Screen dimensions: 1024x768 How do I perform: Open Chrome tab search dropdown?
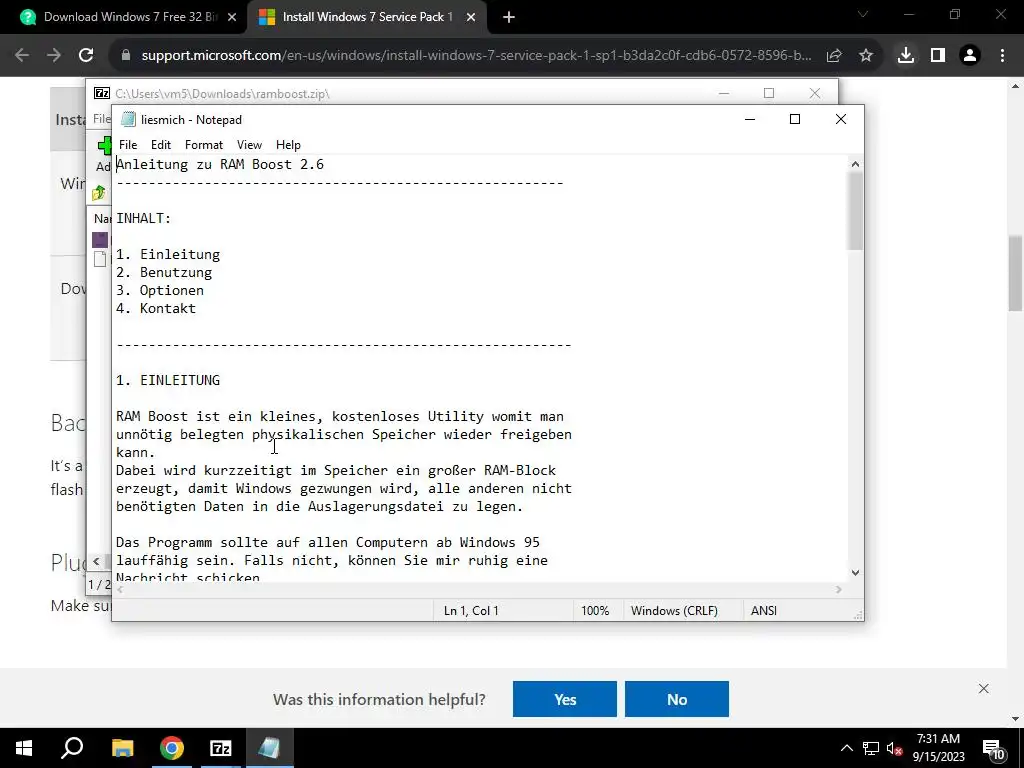click(863, 14)
